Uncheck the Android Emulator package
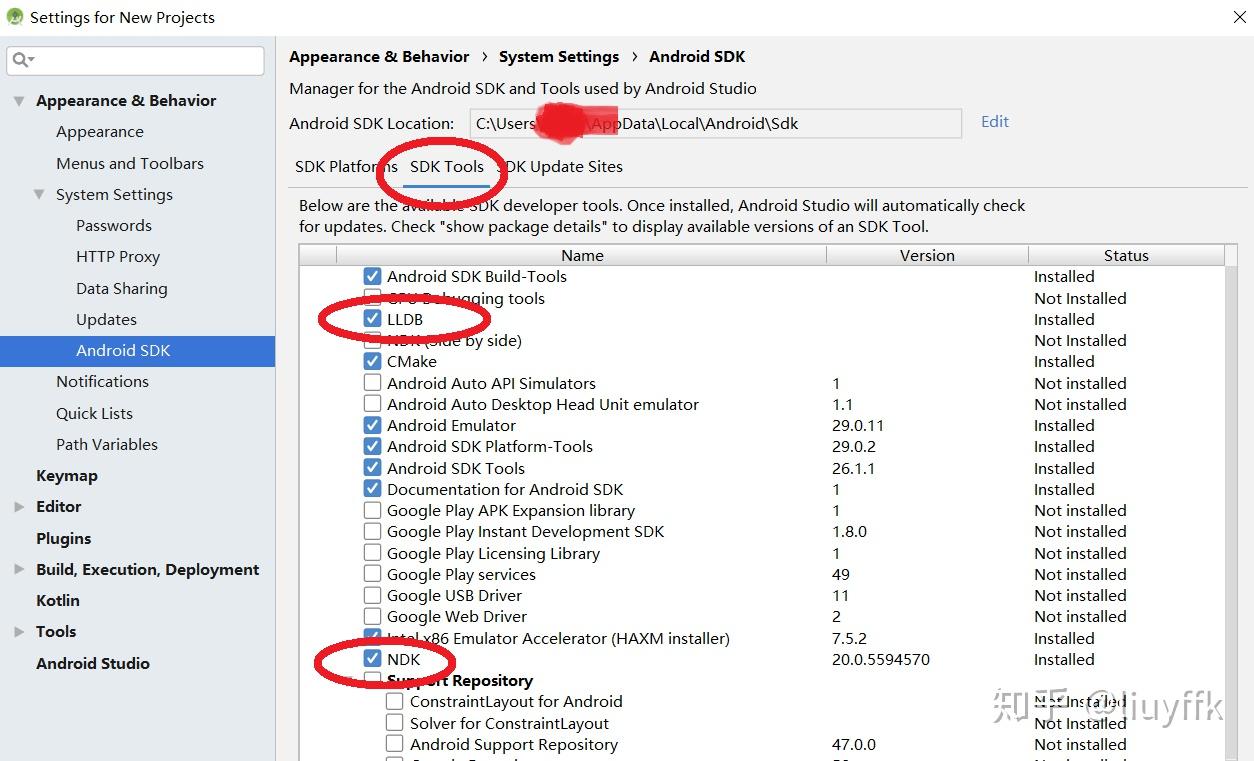Viewport: 1254px width, 761px height. click(x=372, y=425)
